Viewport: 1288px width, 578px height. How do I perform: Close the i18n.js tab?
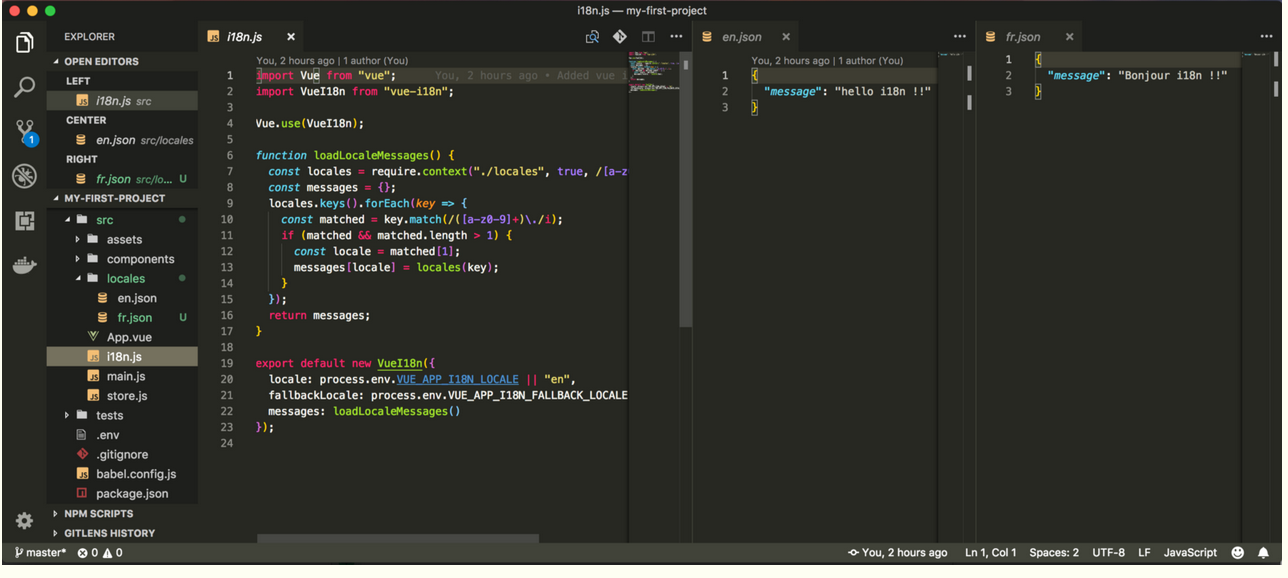pos(291,37)
